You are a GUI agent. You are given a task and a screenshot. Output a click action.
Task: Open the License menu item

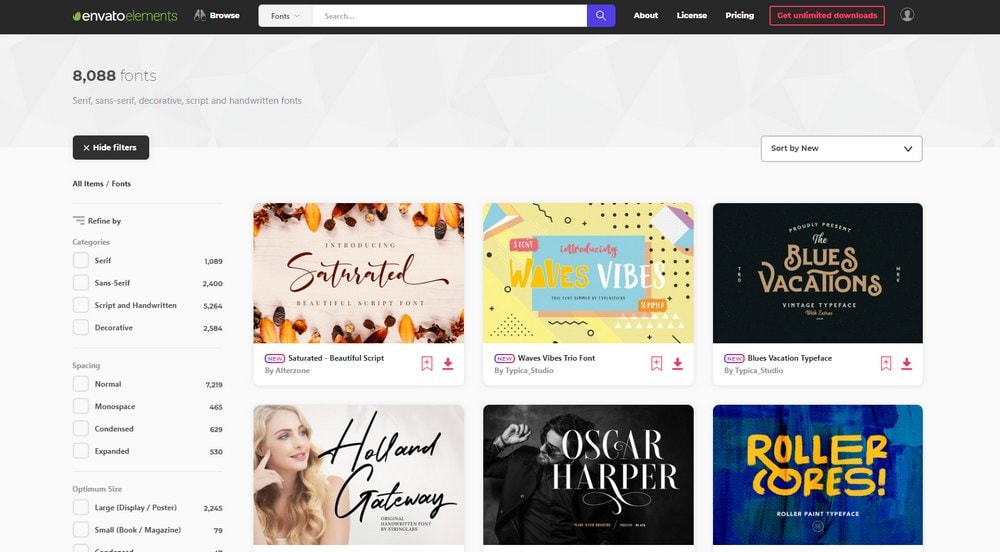pos(691,16)
